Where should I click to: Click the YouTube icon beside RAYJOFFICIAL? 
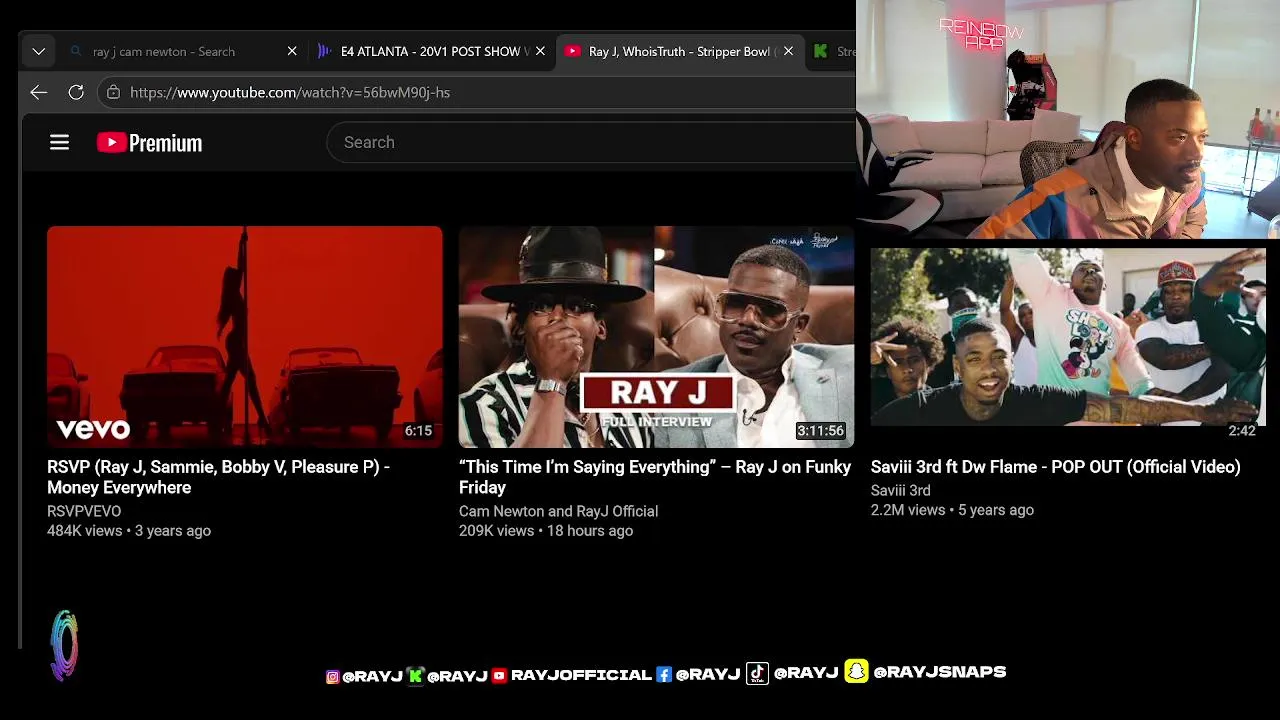pos(499,676)
